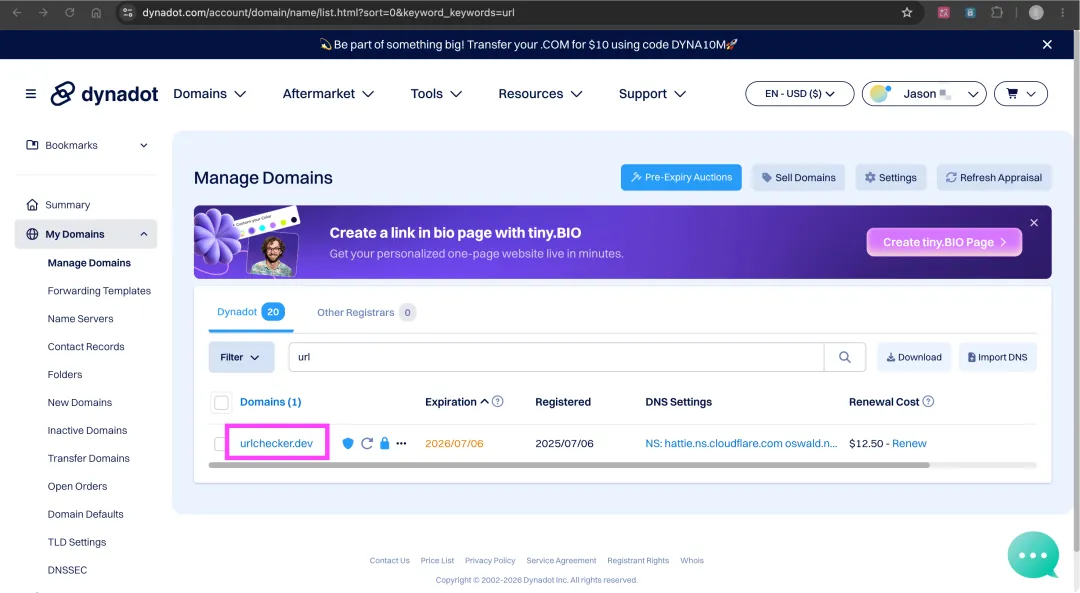Click the Download button
Image resolution: width=1080 pixels, height=593 pixels.
click(x=914, y=357)
